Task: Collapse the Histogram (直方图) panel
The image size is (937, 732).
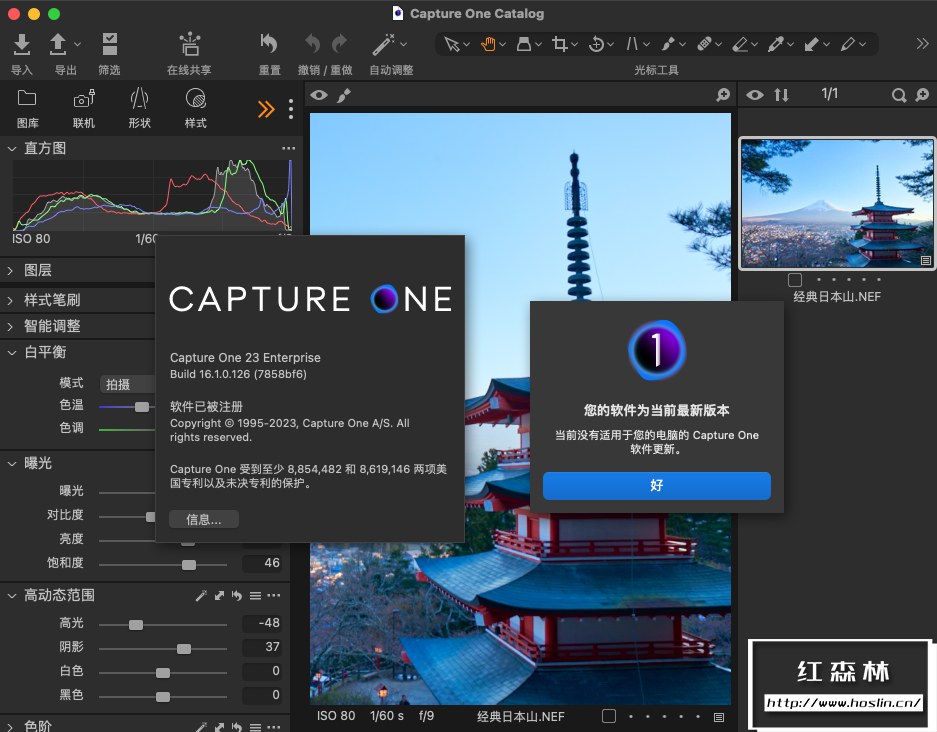Action: (11, 148)
